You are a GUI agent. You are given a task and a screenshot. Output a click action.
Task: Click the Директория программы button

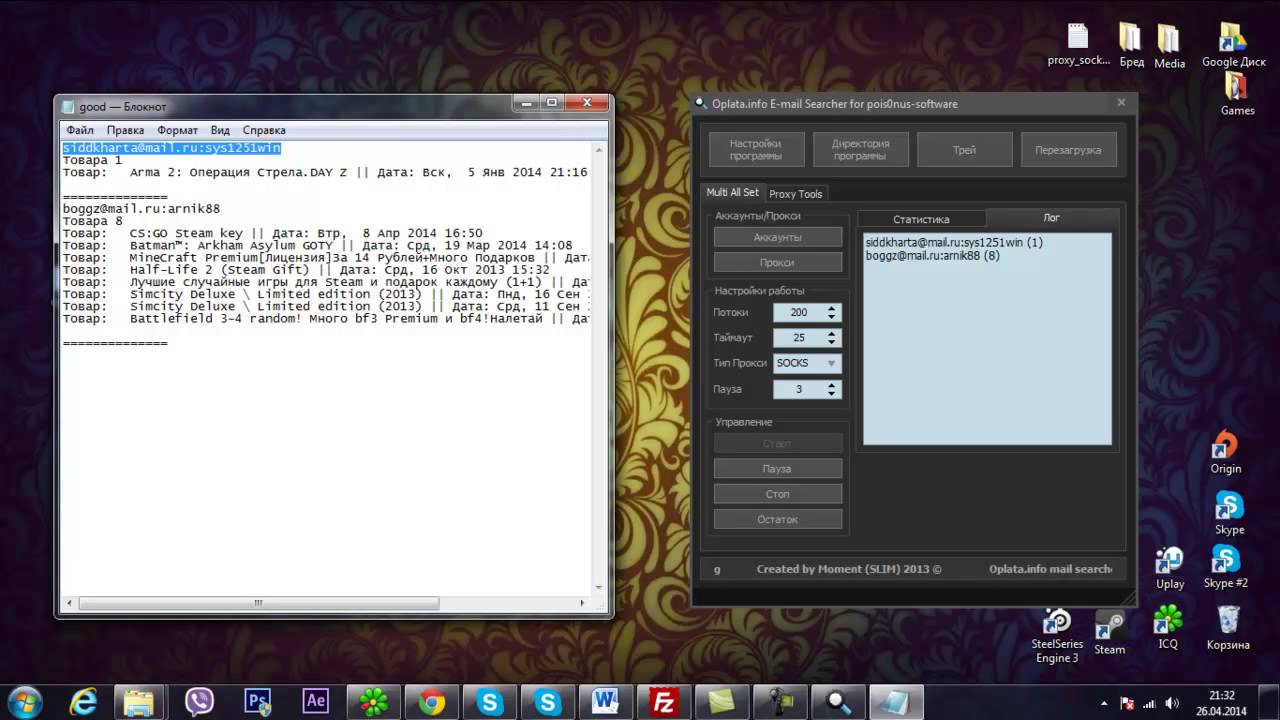(860, 150)
